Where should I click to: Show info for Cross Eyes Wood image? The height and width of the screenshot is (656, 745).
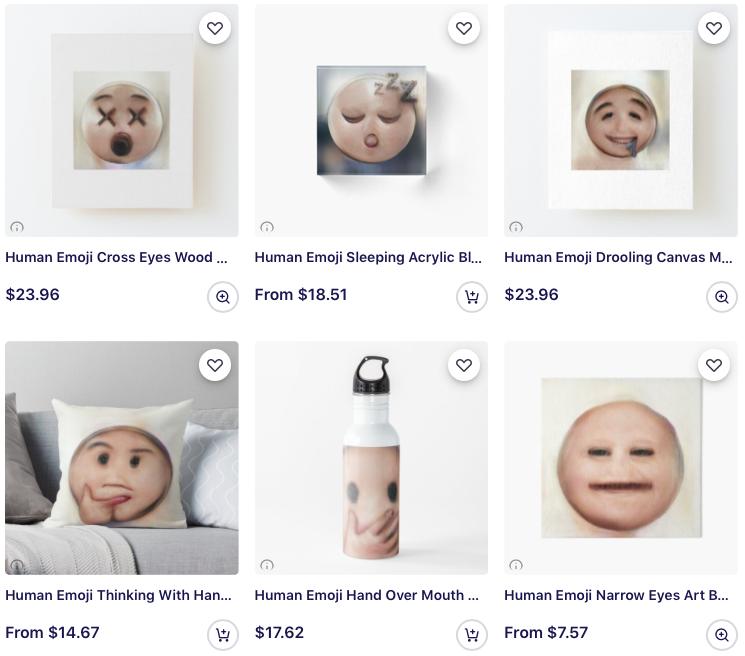pos(17,227)
